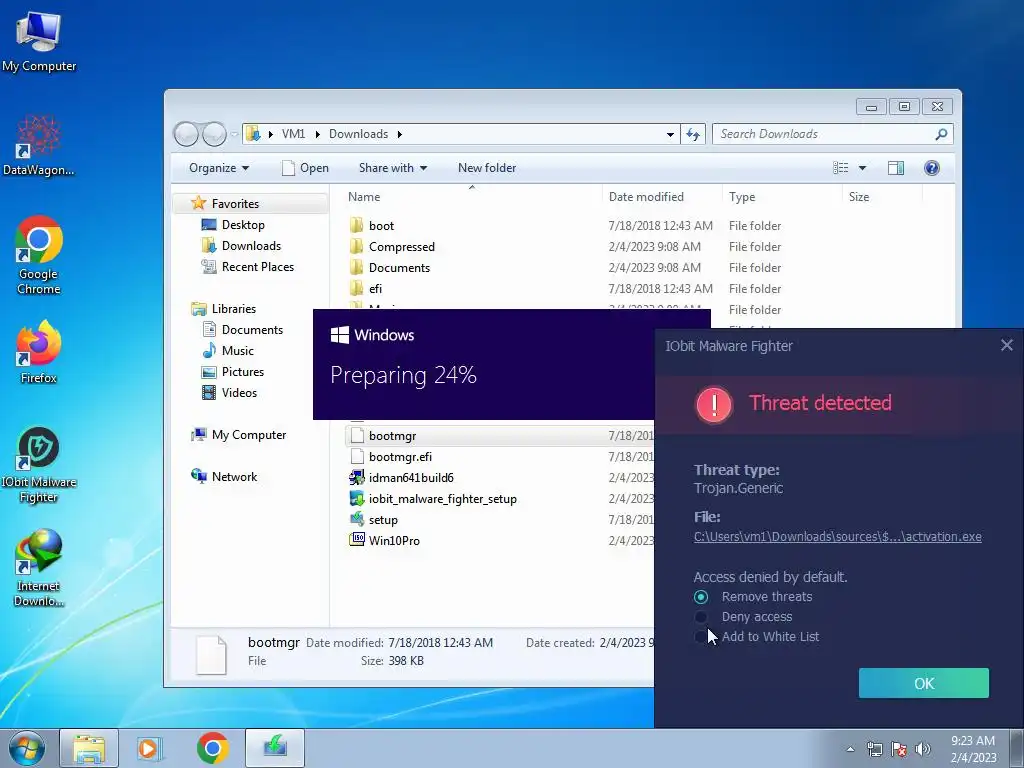This screenshot has height=768, width=1024.
Task: Launch Firefox desktop shortcut
Action: coord(39,352)
